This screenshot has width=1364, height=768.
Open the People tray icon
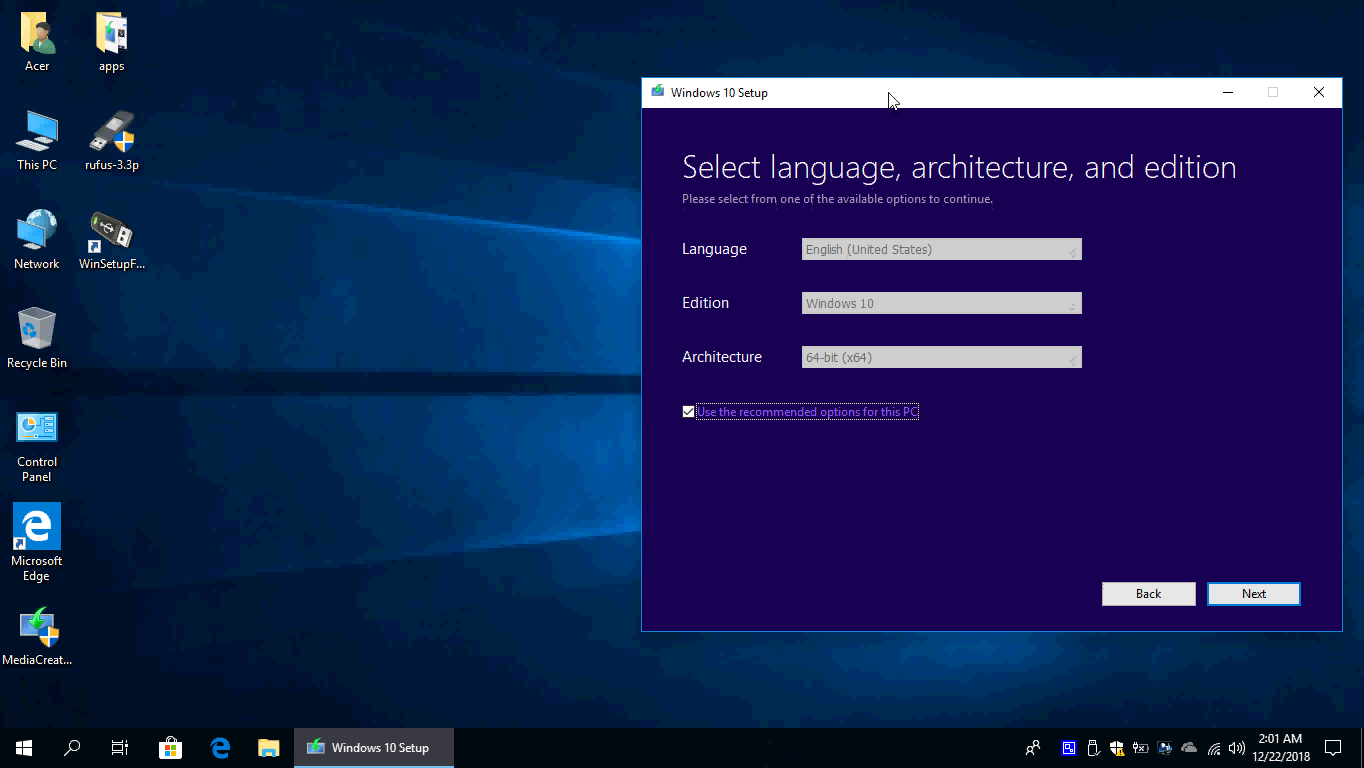click(1033, 748)
